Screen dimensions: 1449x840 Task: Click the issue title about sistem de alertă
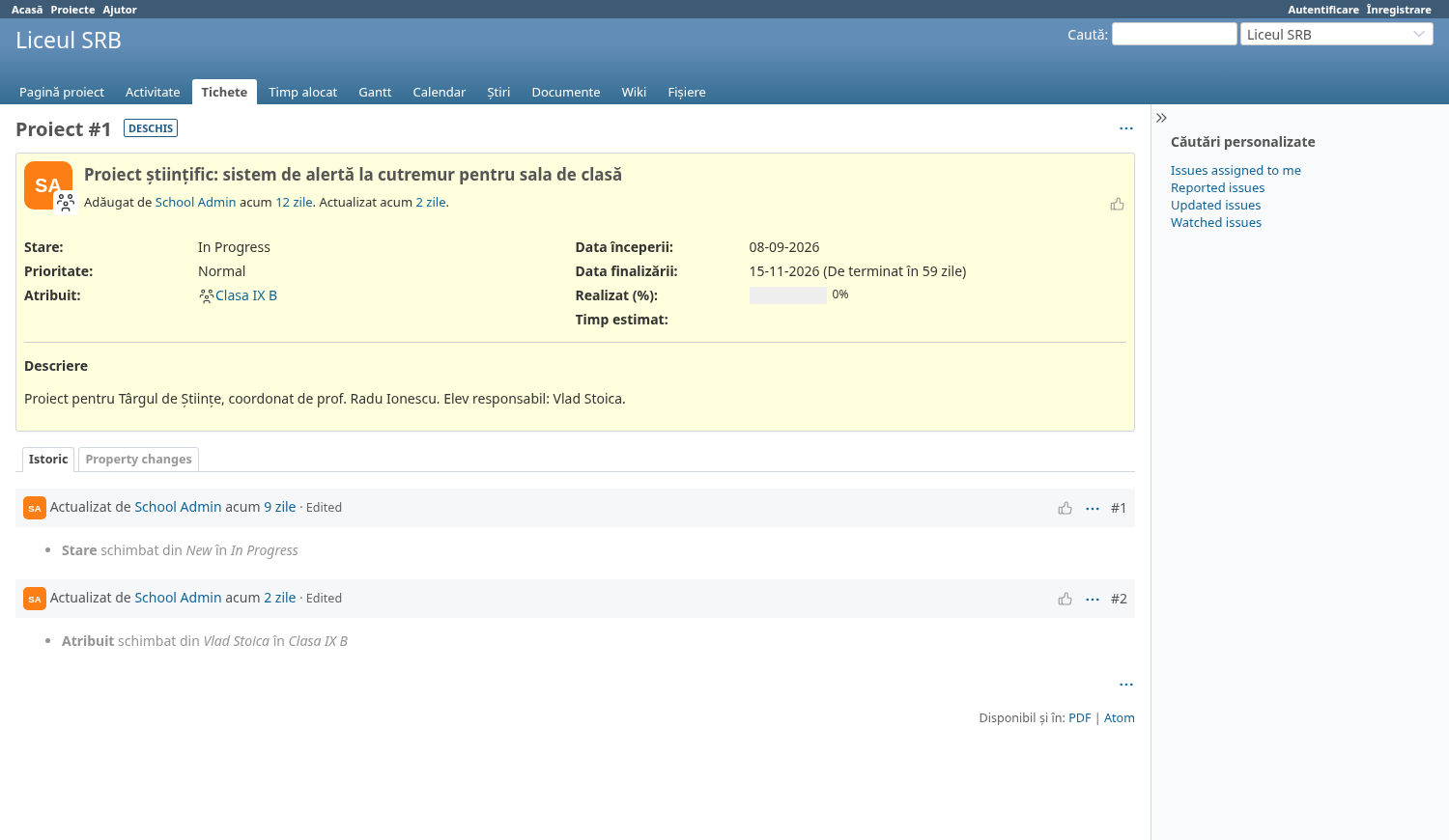click(x=353, y=175)
